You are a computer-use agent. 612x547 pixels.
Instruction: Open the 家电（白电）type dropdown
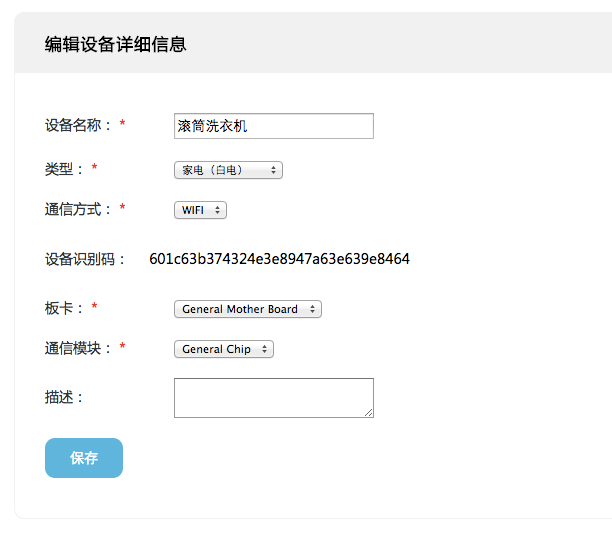(228, 170)
